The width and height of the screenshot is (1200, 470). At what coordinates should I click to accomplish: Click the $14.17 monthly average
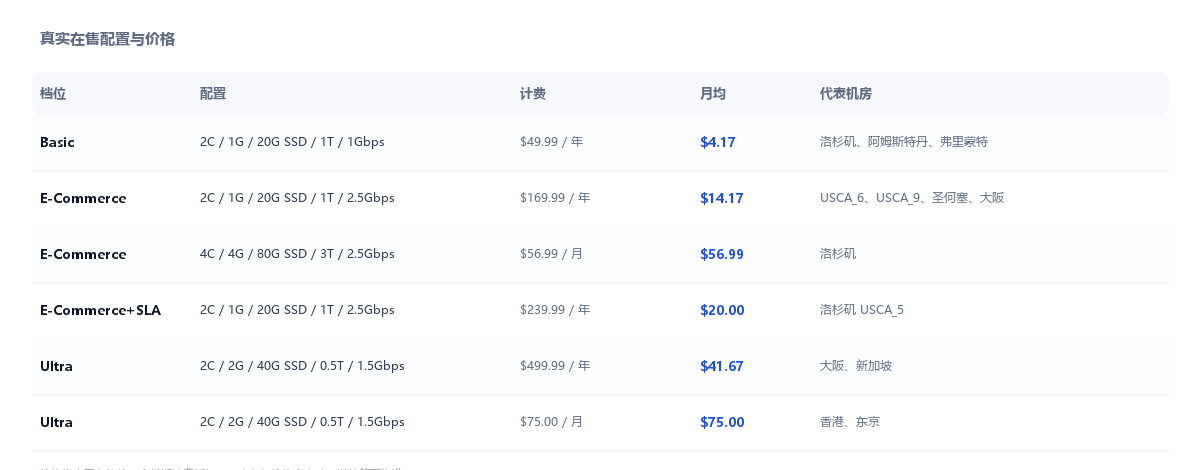(722, 198)
